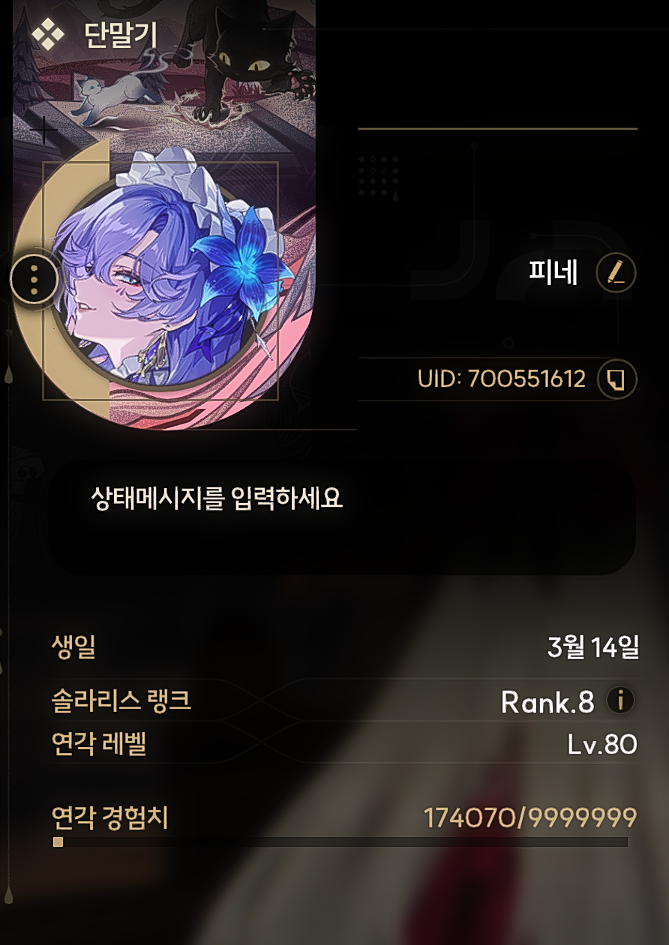Click the Rank.8 info icon
669x945 pixels.
[620, 700]
